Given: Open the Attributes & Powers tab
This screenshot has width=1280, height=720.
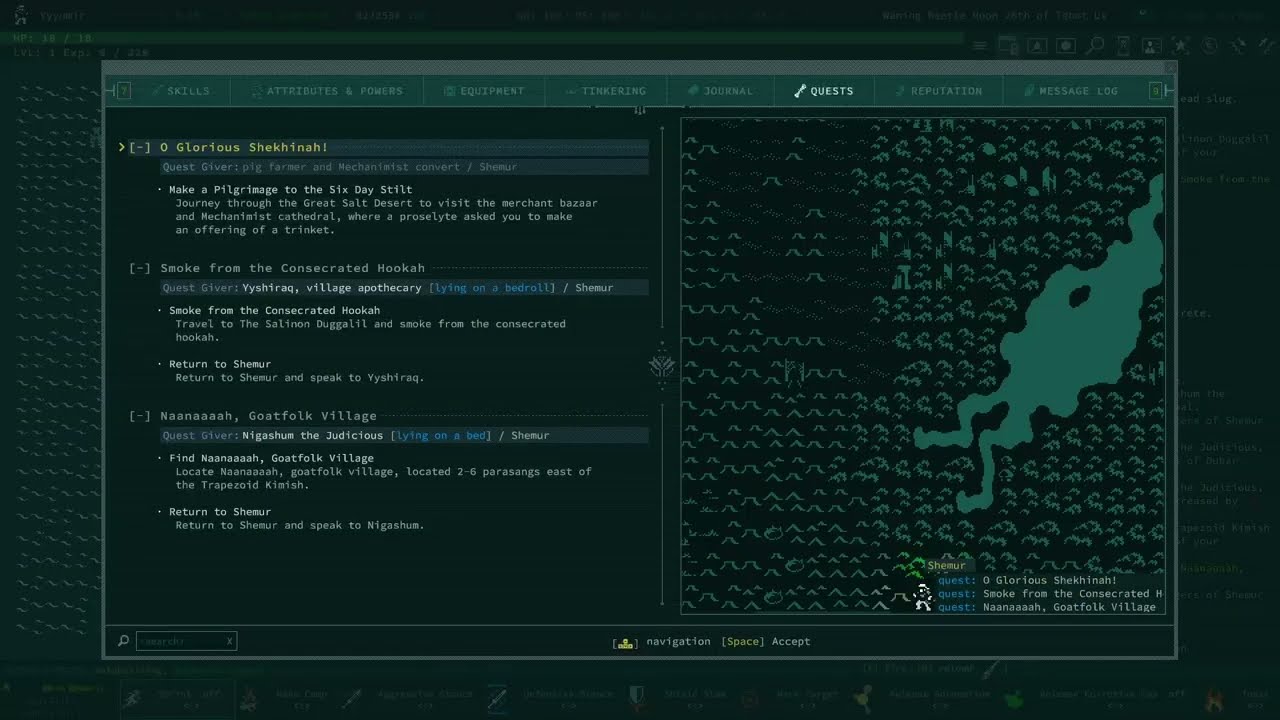Looking at the screenshot, I should (326, 91).
